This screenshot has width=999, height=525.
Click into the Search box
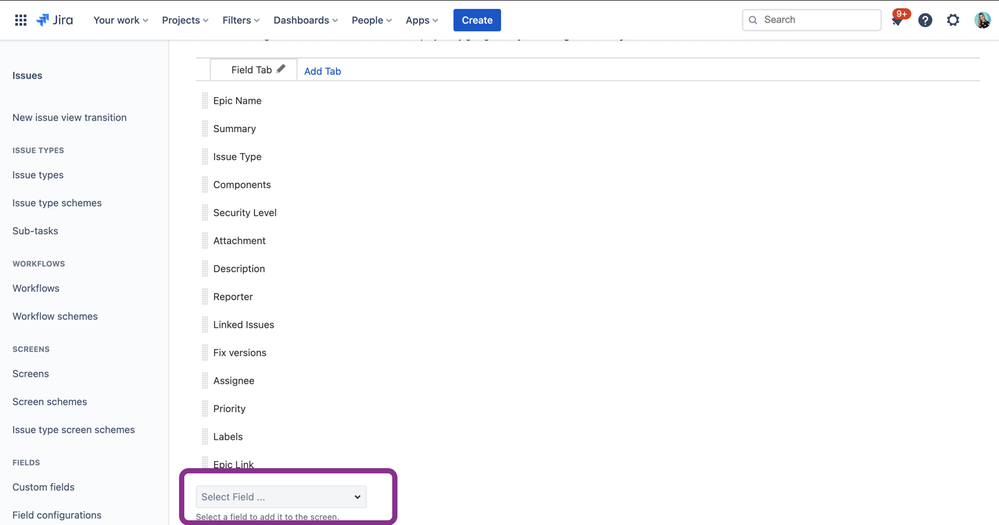pyautogui.click(x=812, y=20)
